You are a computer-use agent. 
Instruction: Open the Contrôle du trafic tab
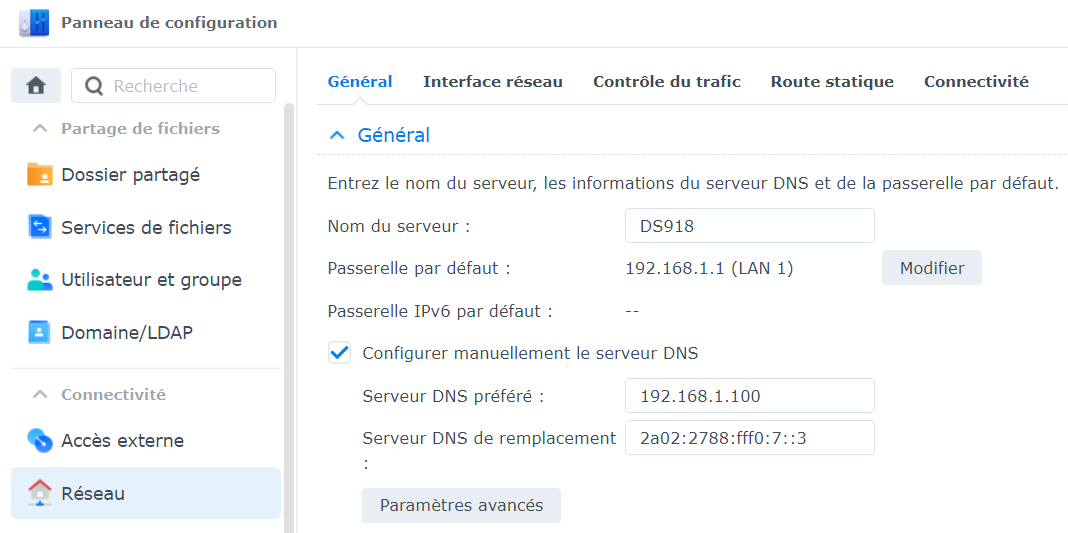point(667,82)
